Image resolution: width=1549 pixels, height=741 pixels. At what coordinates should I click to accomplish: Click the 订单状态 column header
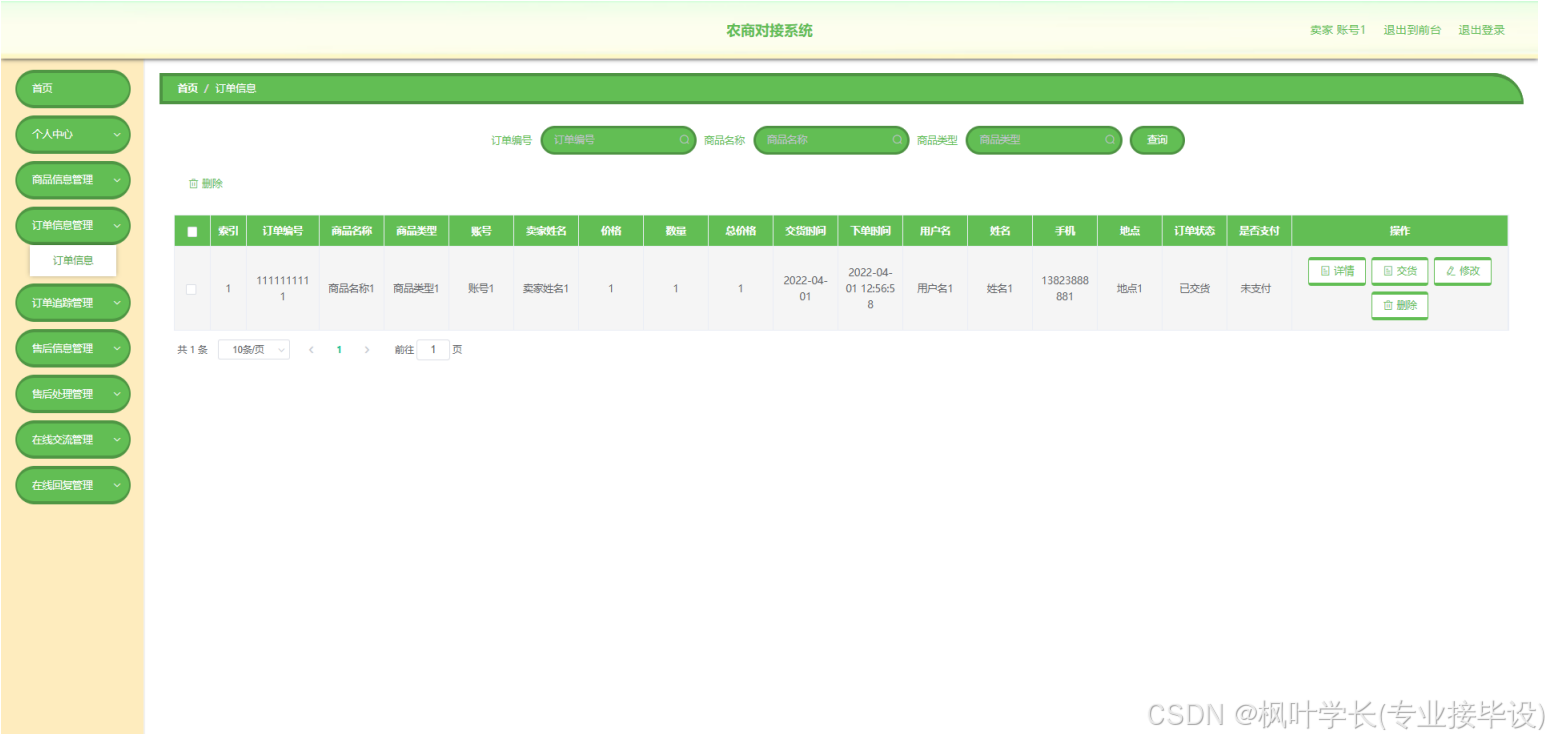[x=1194, y=231]
